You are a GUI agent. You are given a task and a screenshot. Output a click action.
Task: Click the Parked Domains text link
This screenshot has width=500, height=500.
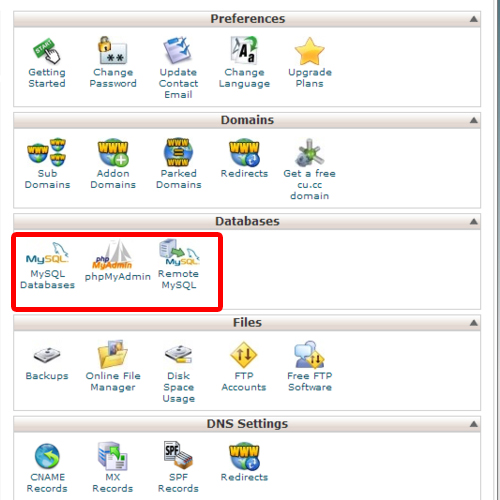(179, 179)
